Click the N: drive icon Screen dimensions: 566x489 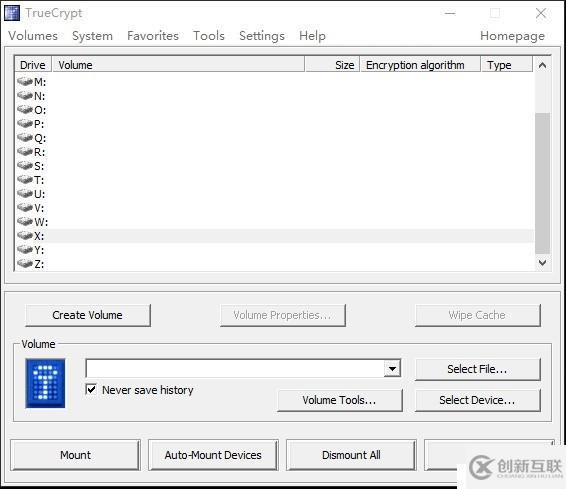point(25,96)
